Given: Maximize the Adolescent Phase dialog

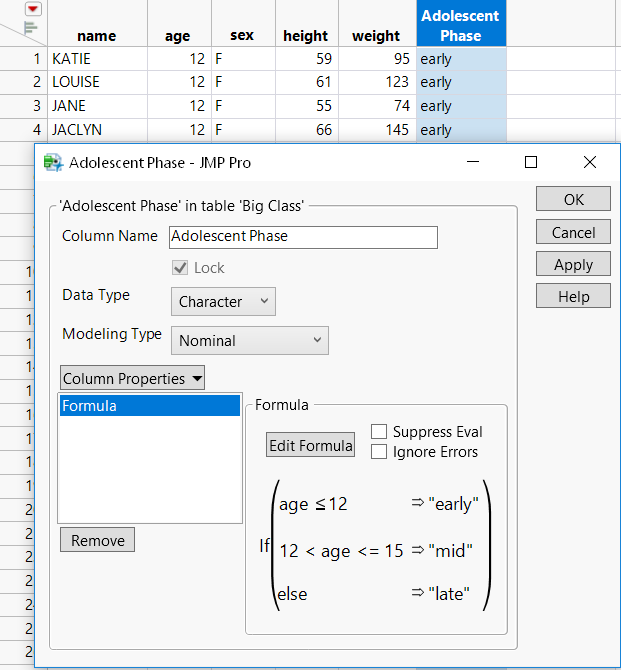Looking at the screenshot, I should (531, 162).
